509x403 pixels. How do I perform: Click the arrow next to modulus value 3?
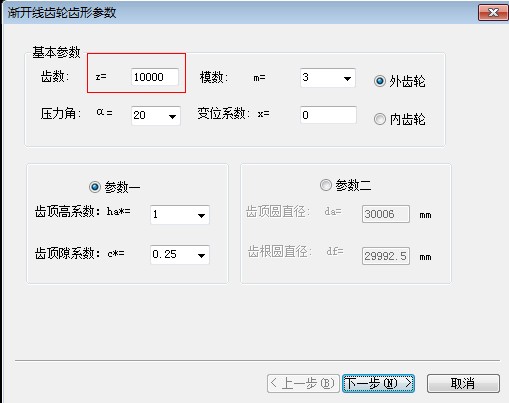347,79
